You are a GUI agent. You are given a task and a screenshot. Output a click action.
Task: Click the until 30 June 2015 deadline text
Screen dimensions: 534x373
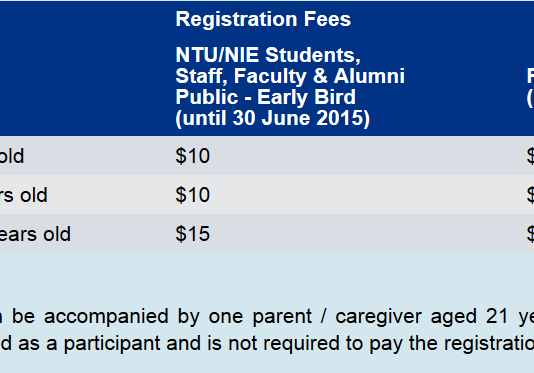(272, 119)
